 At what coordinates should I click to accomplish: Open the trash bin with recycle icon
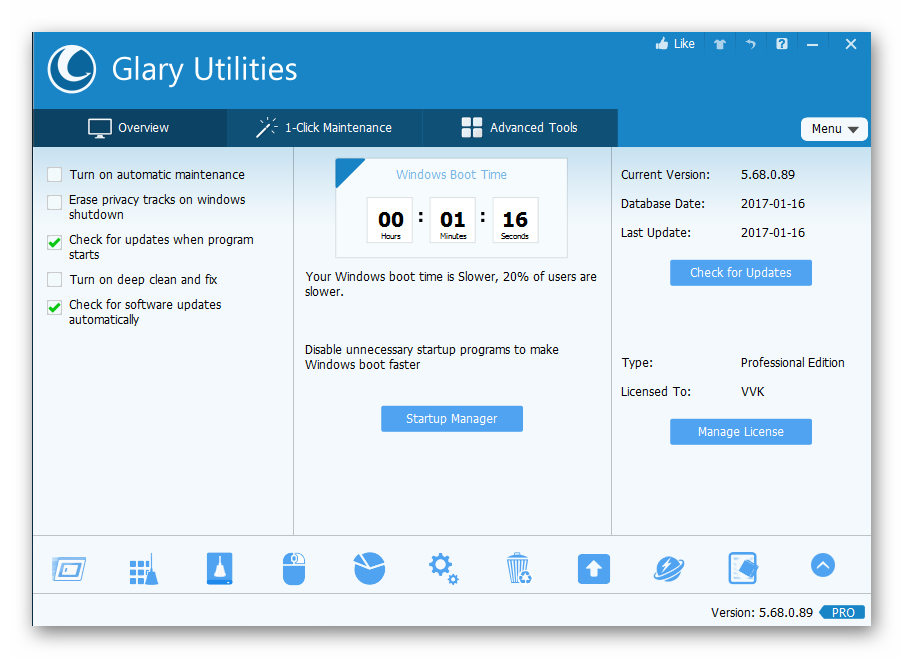[518, 568]
